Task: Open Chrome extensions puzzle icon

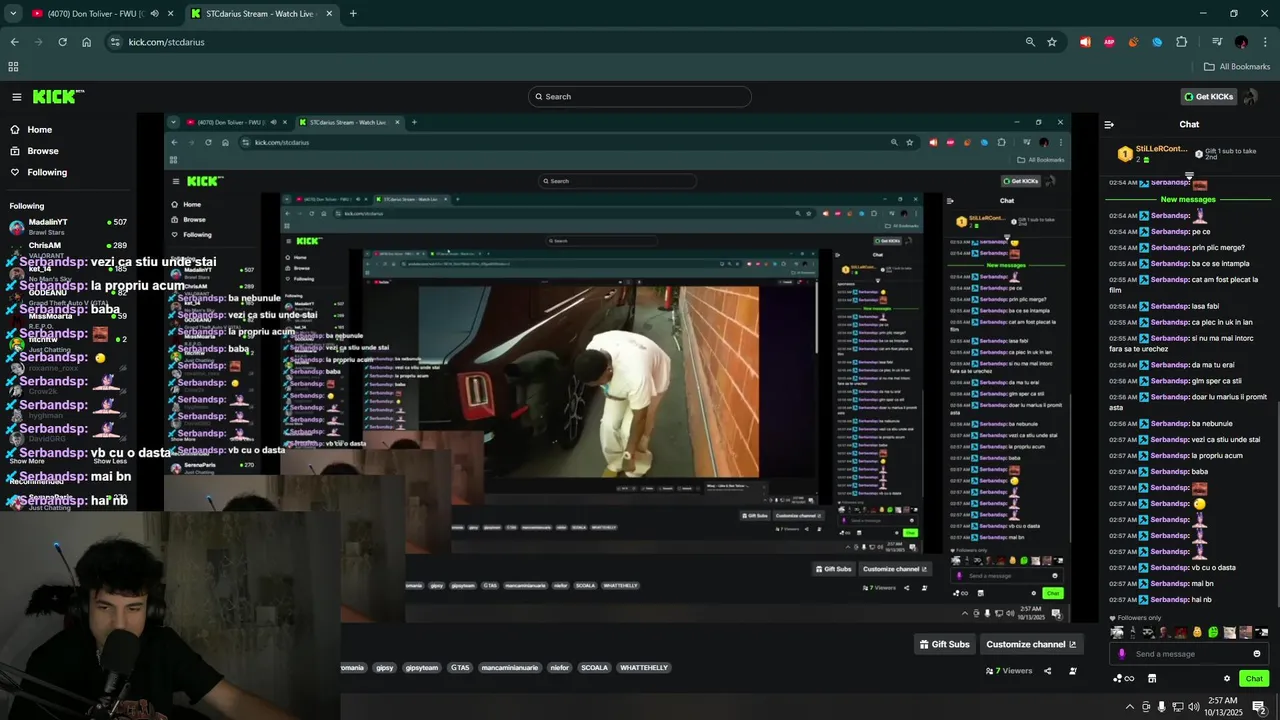Action: 1182,42
